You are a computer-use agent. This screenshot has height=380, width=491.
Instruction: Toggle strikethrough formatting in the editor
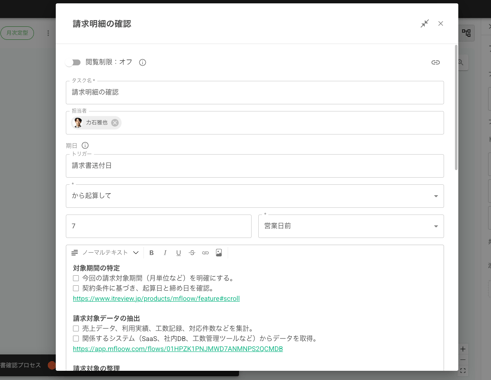192,253
